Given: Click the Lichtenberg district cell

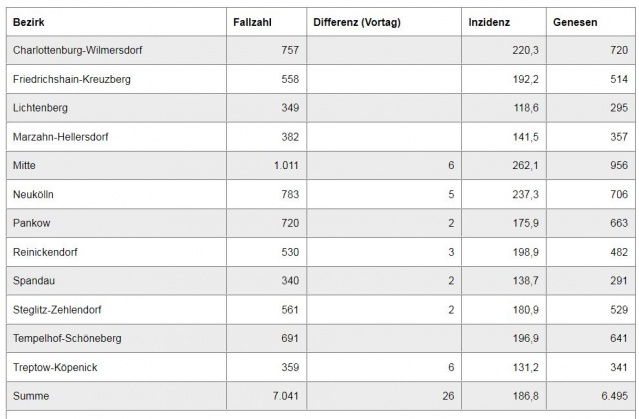Looking at the screenshot, I should coord(42,105).
